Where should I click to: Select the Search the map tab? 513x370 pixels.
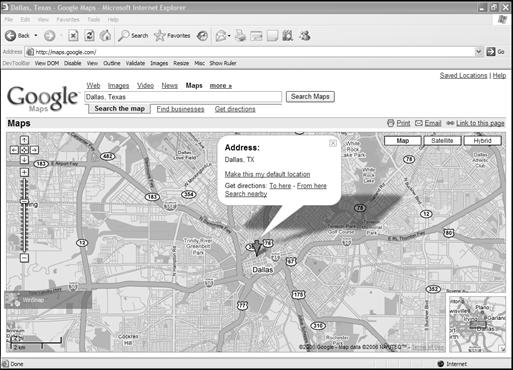[x=119, y=109]
